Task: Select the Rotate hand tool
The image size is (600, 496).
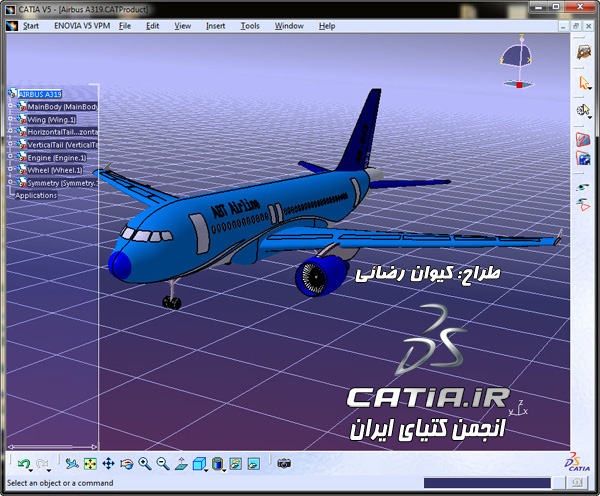Action: click(x=127, y=464)
